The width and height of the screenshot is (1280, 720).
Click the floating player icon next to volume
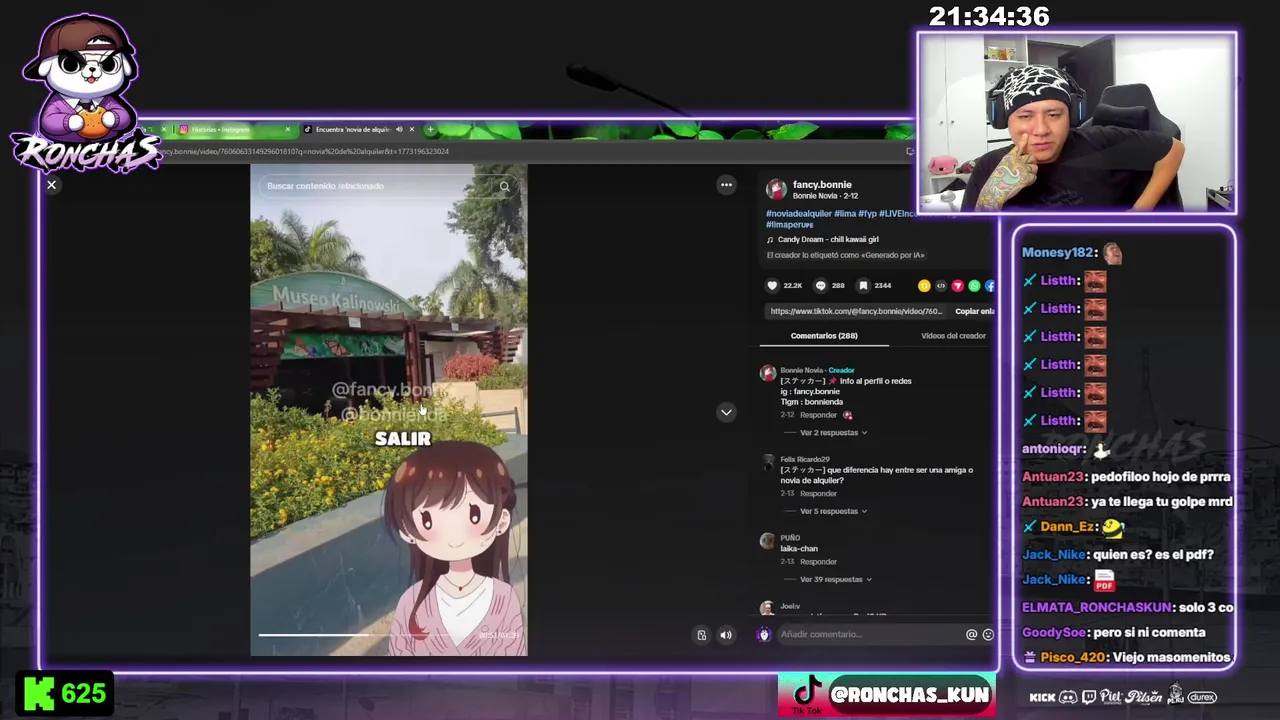[702, 635]
